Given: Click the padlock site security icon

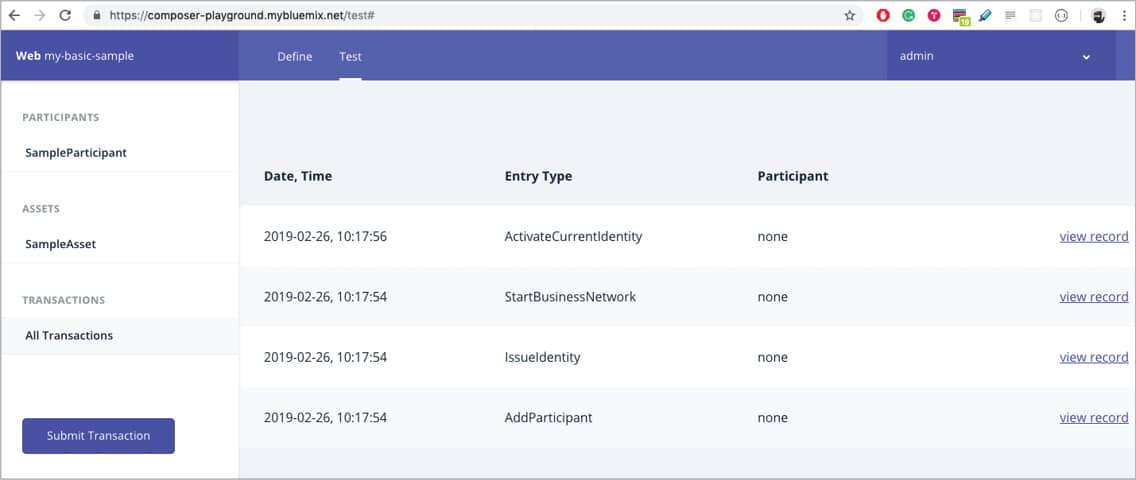Looking at the screenshot, I should coord(96,16).
